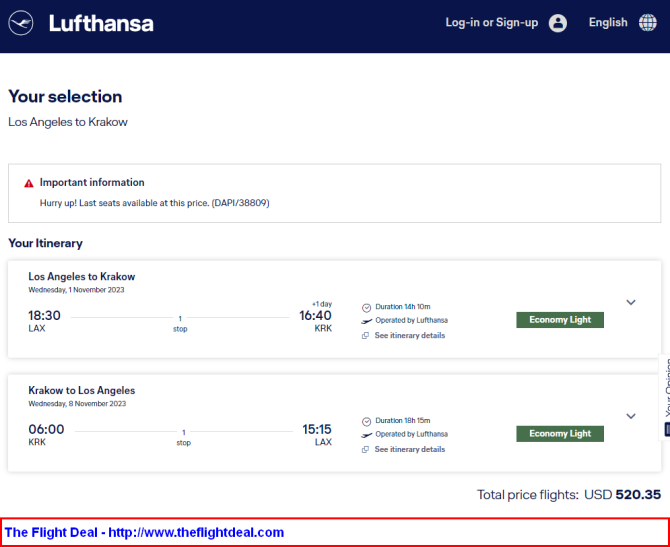This screenshot has width=670, height=547.
Task: Click the outbound Economy Light badge
Action: click(560, 320)
